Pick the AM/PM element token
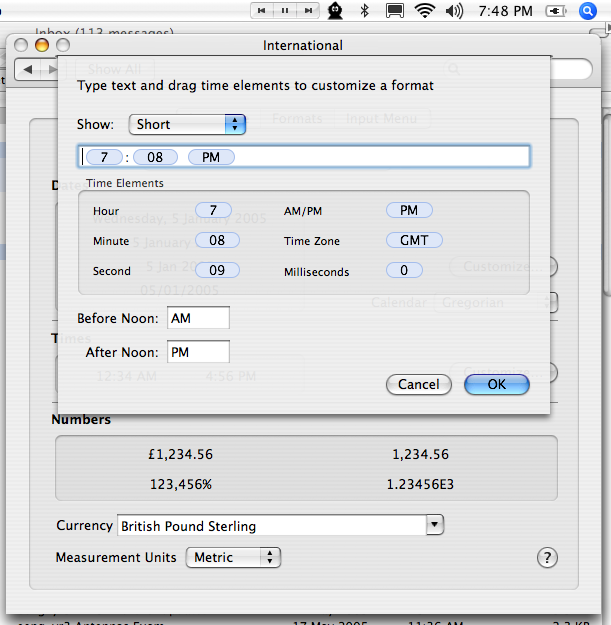Image resolution: width=611 pixels, height=625 pixels. click(409, 210)
